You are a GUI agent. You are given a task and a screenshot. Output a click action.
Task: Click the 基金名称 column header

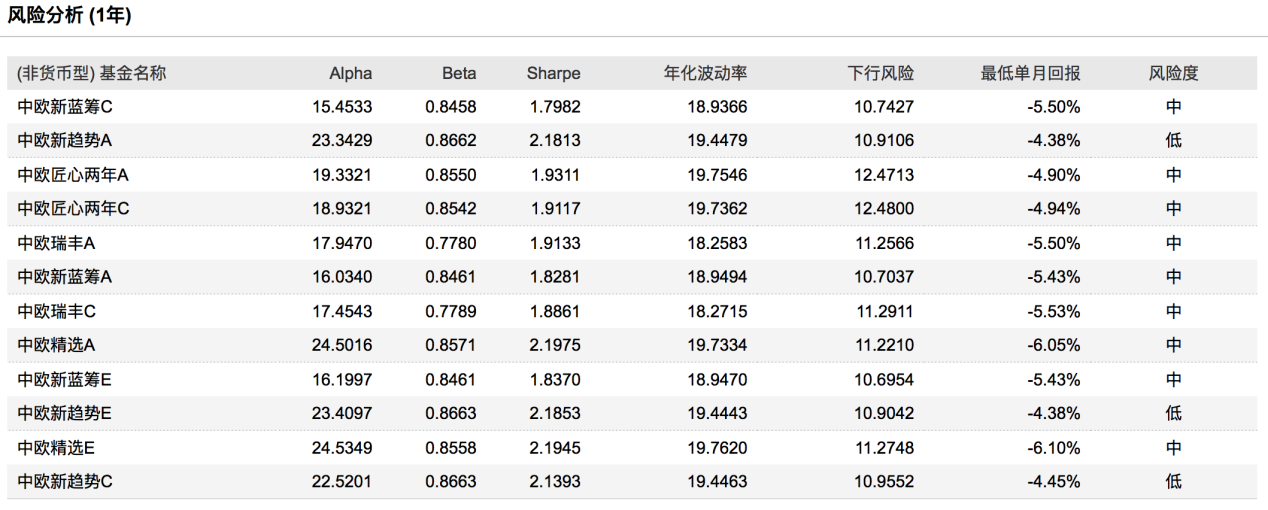133,73
